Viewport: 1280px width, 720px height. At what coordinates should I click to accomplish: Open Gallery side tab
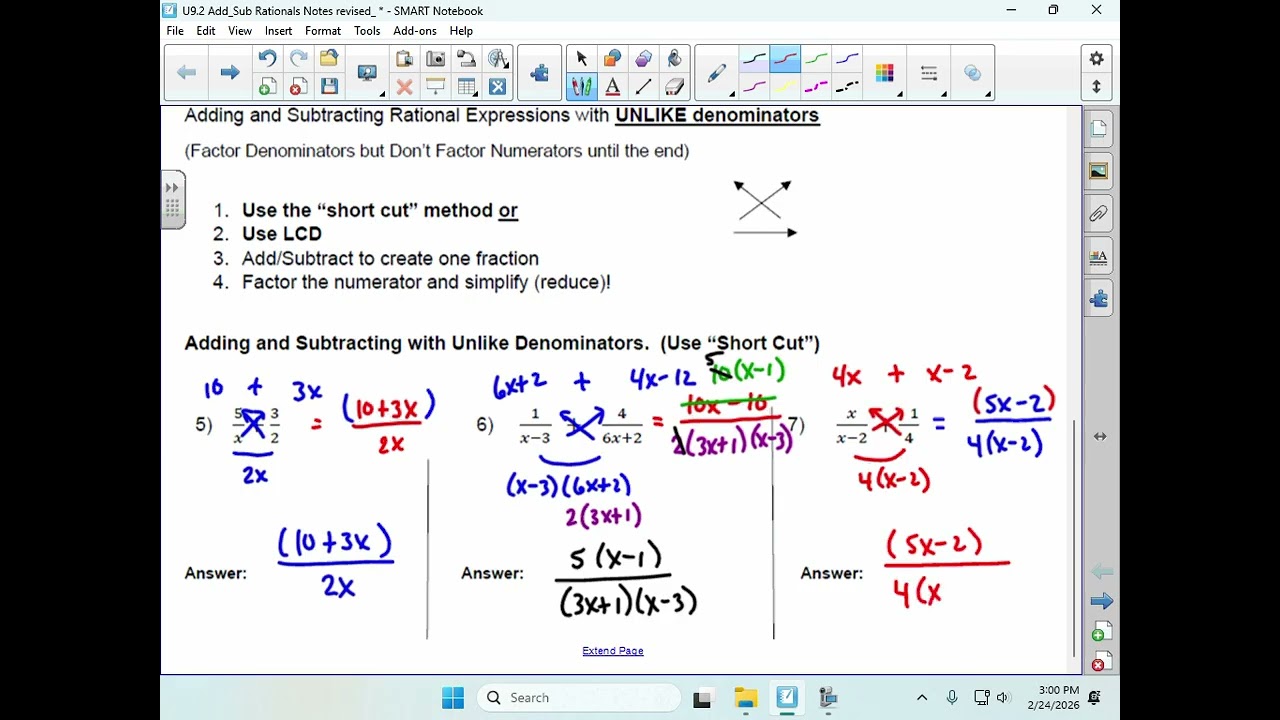[1098, 171]
